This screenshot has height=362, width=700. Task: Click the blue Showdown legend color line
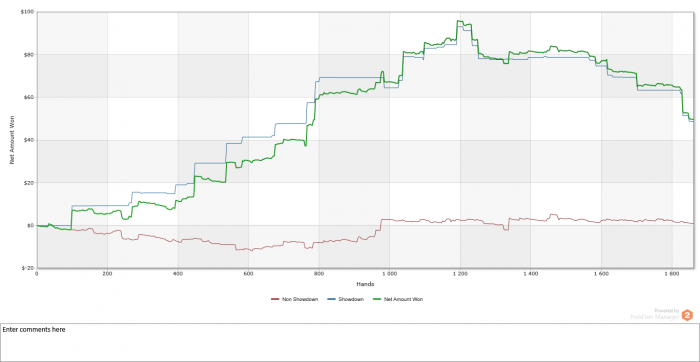pos(332,300)
